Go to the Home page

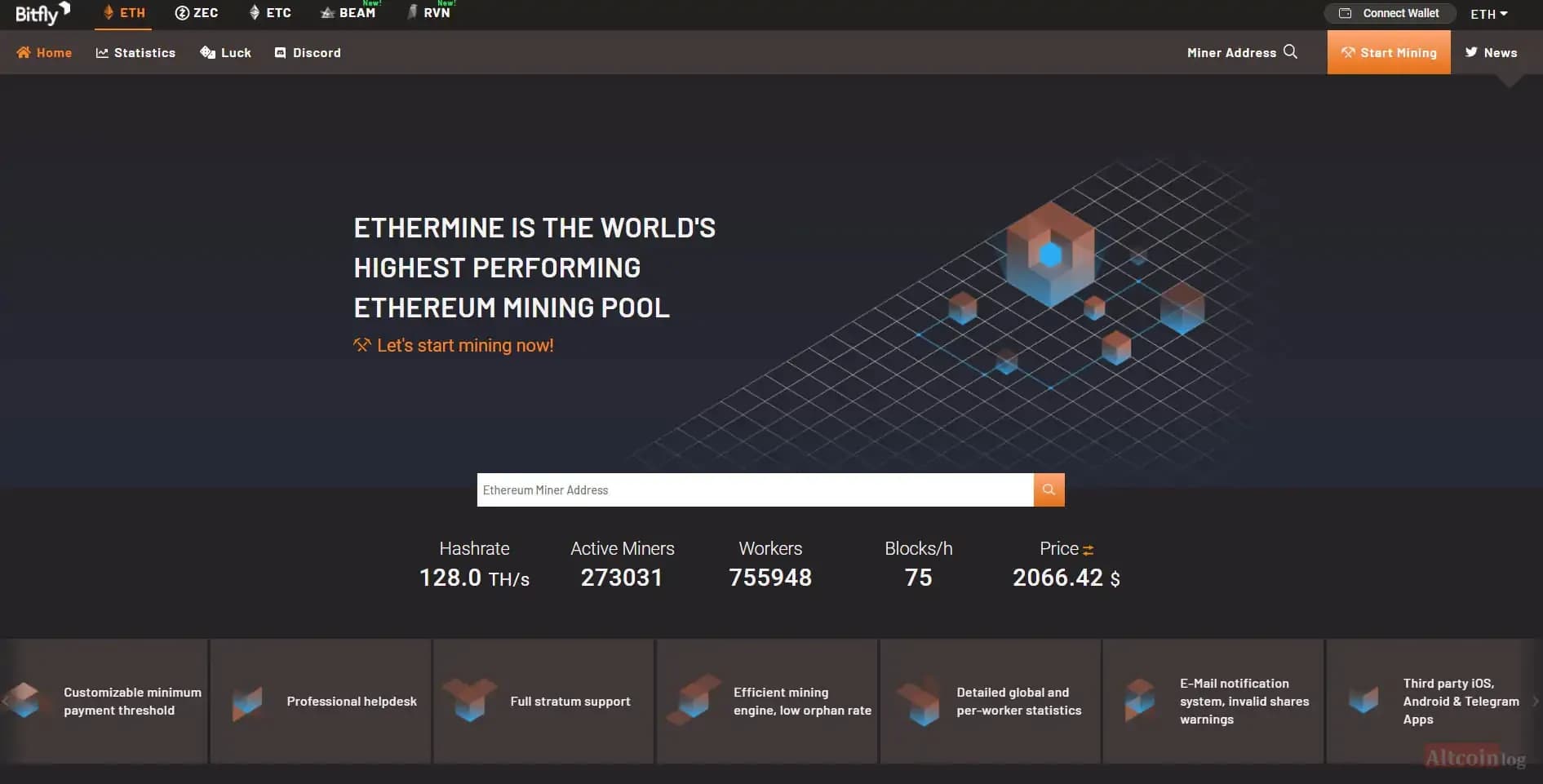coord(44,52)
